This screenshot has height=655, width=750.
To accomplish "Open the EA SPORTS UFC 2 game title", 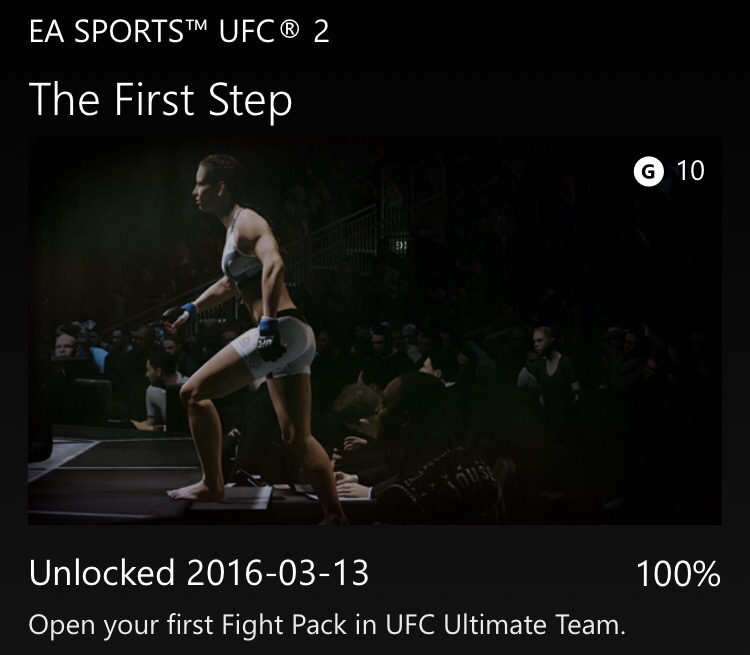I will pos(179,31).
